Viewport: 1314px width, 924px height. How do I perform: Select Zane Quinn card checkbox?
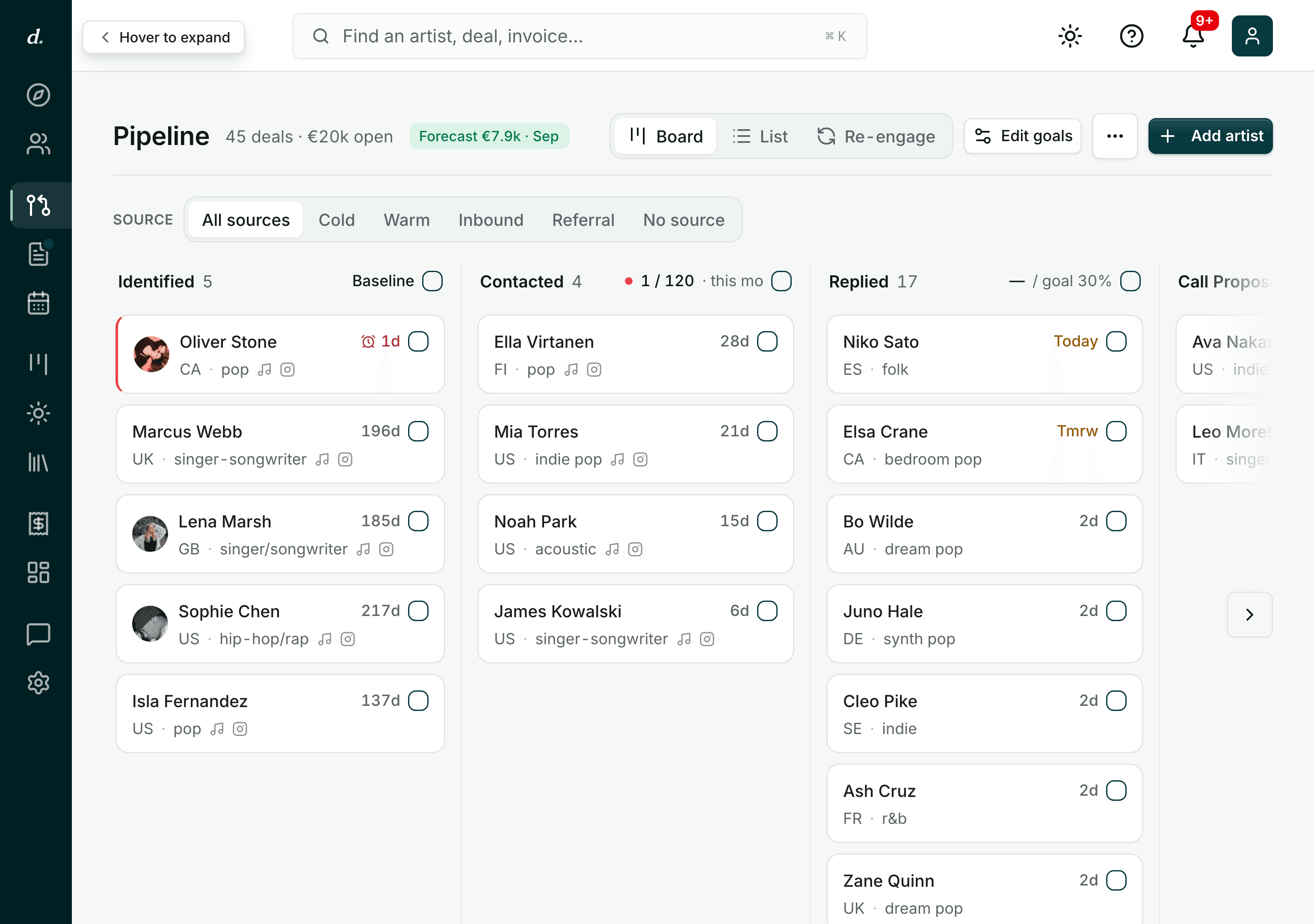(x=1116, y=880)
